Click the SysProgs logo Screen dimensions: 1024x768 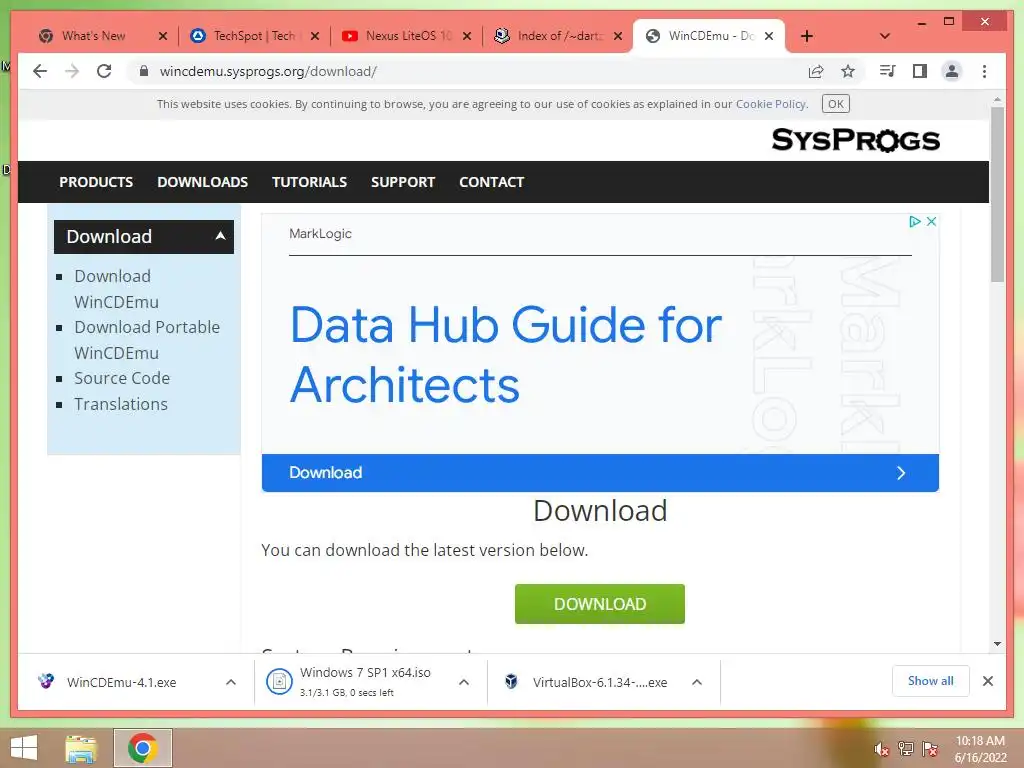856,140
